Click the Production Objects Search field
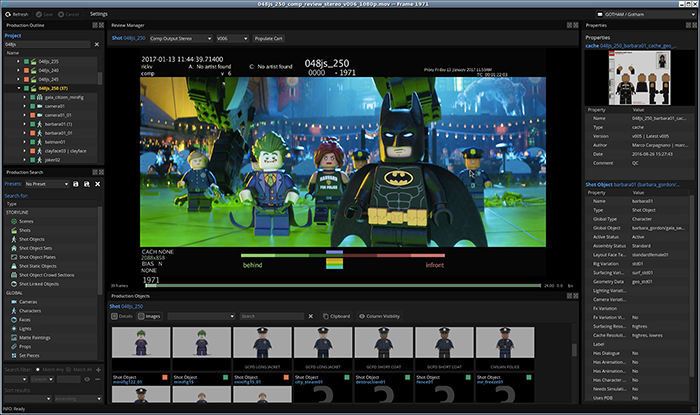The image size is (700, 415). coord(272,316)
